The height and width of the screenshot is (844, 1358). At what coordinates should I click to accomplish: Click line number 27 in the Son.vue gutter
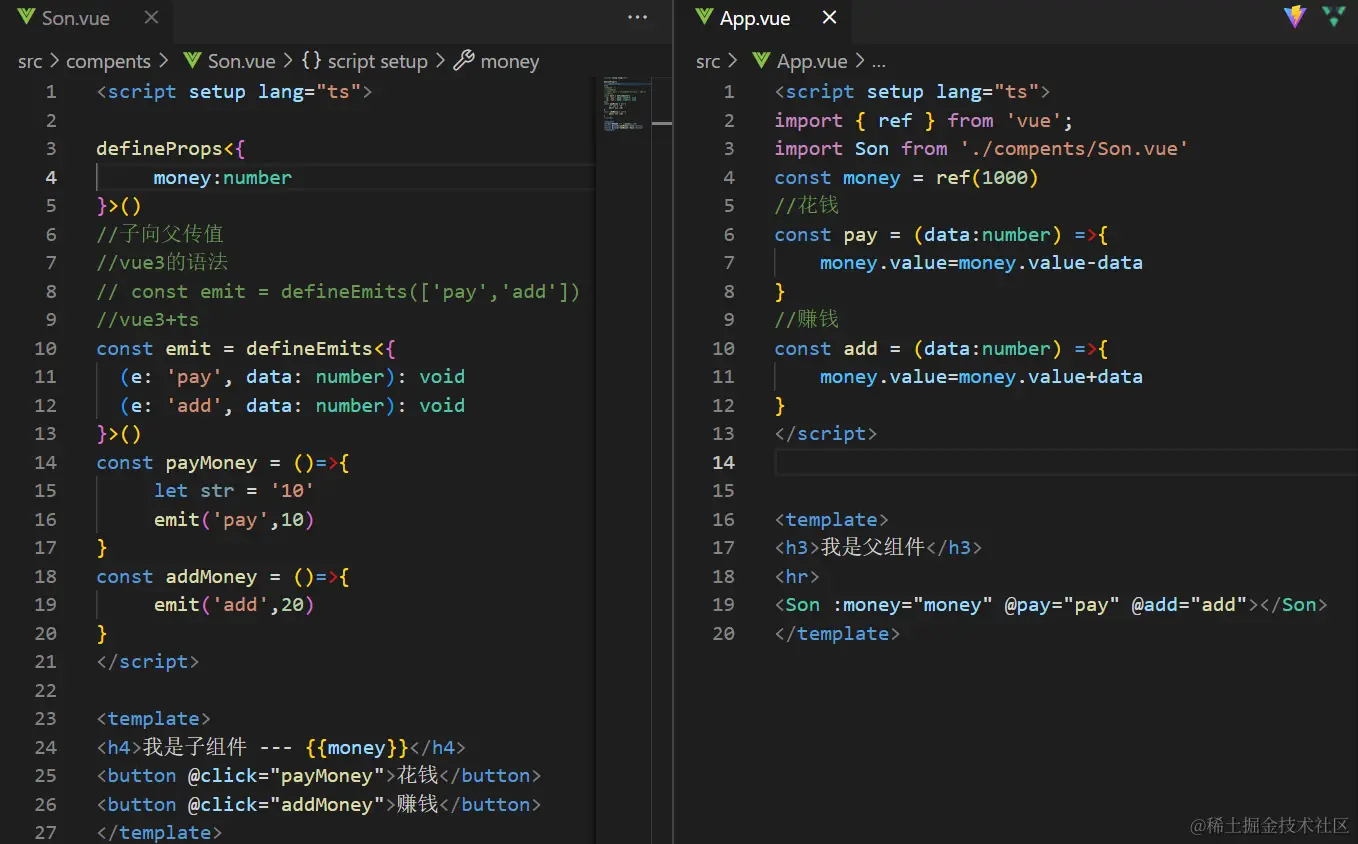point(45,832)
